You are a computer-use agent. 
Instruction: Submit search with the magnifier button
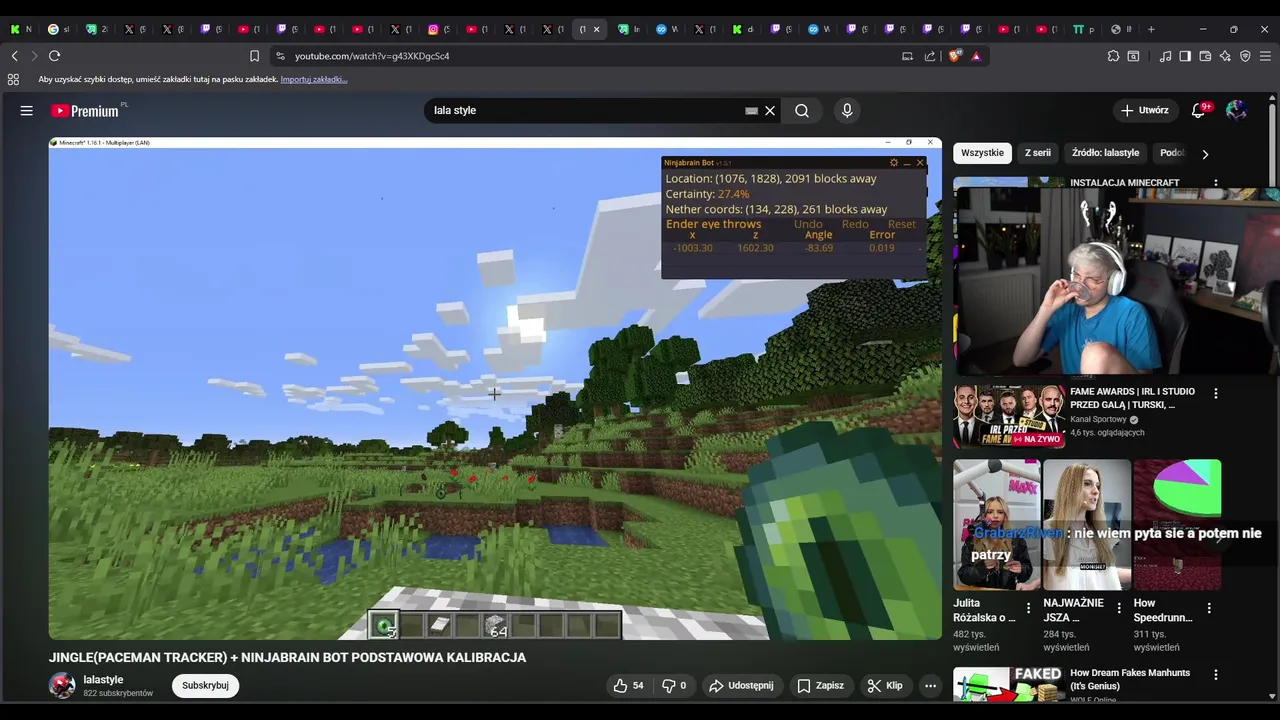(802, 111)
